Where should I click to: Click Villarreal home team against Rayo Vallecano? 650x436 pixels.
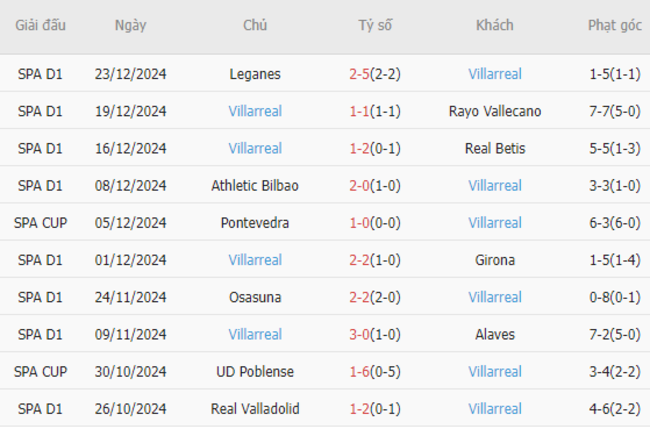[x=255, y=111]
